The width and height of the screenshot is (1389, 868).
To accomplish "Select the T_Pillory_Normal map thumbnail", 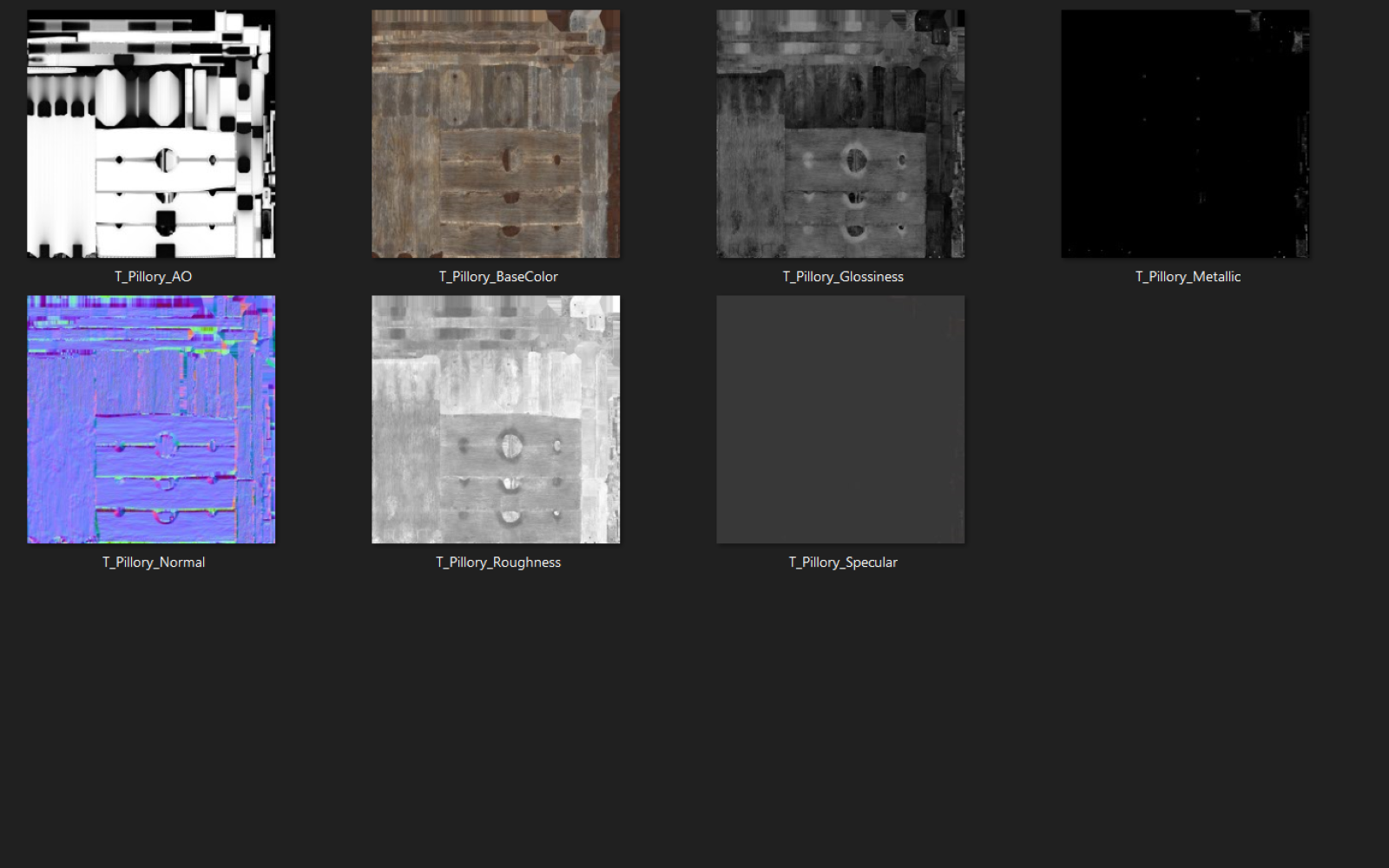I will (151, 419).
